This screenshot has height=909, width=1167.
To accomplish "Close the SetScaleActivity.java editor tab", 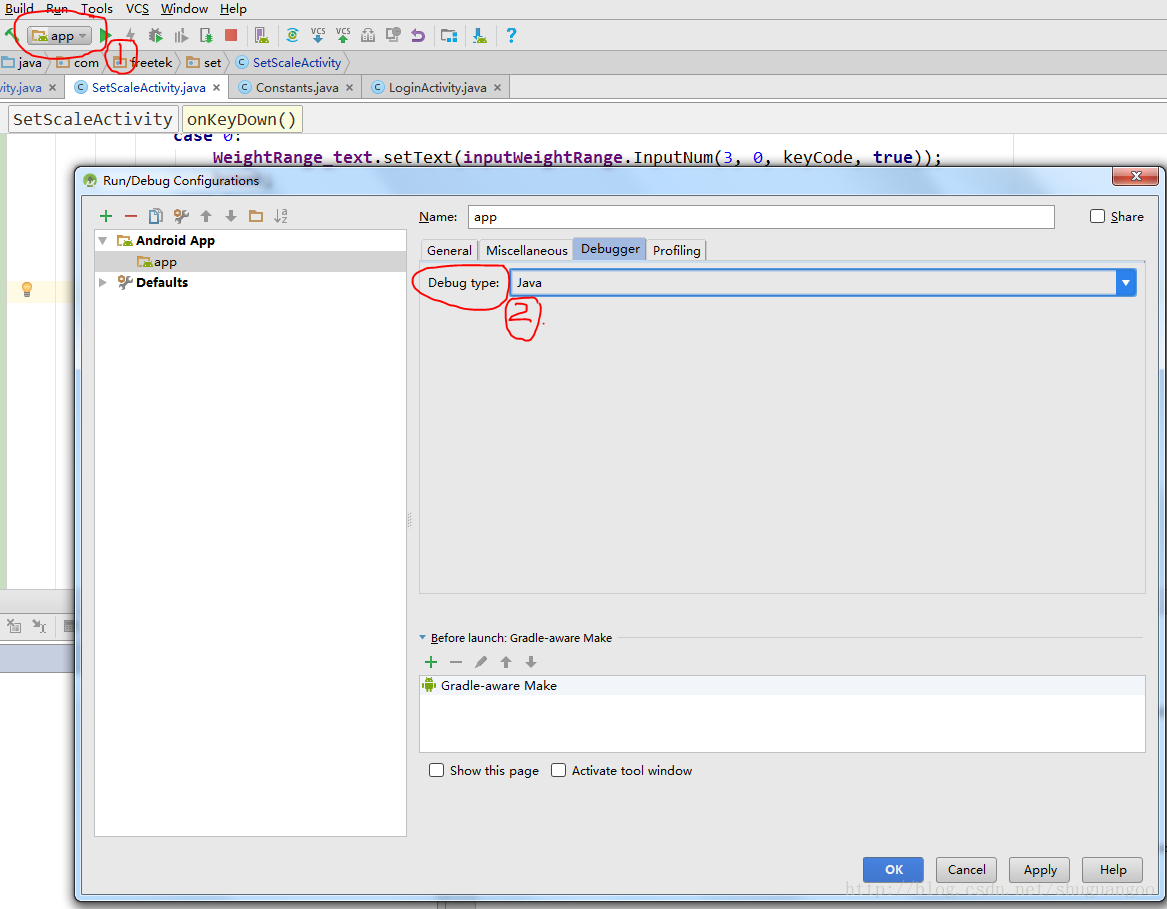I will pos(217,87).
